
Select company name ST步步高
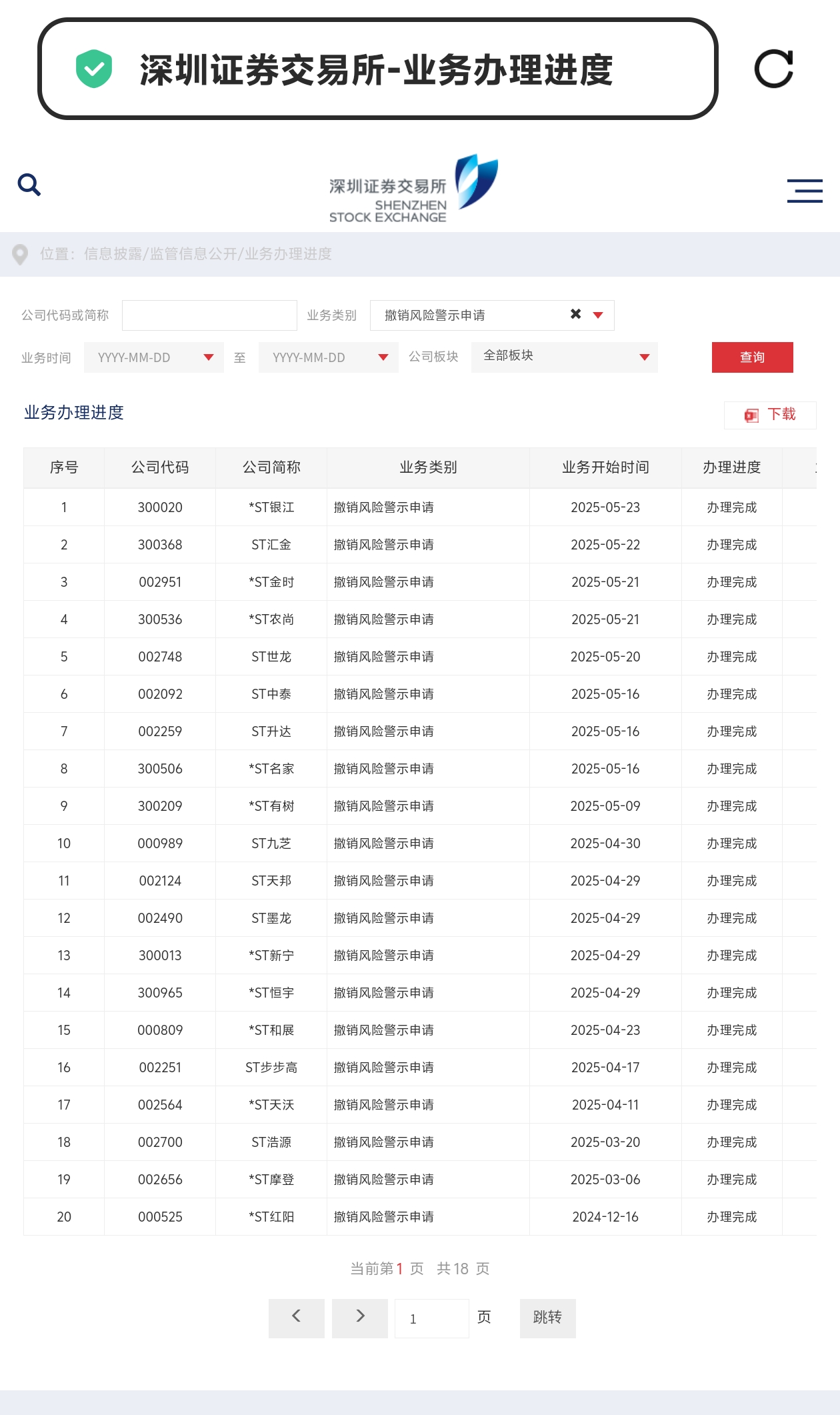pos(271,1068)
